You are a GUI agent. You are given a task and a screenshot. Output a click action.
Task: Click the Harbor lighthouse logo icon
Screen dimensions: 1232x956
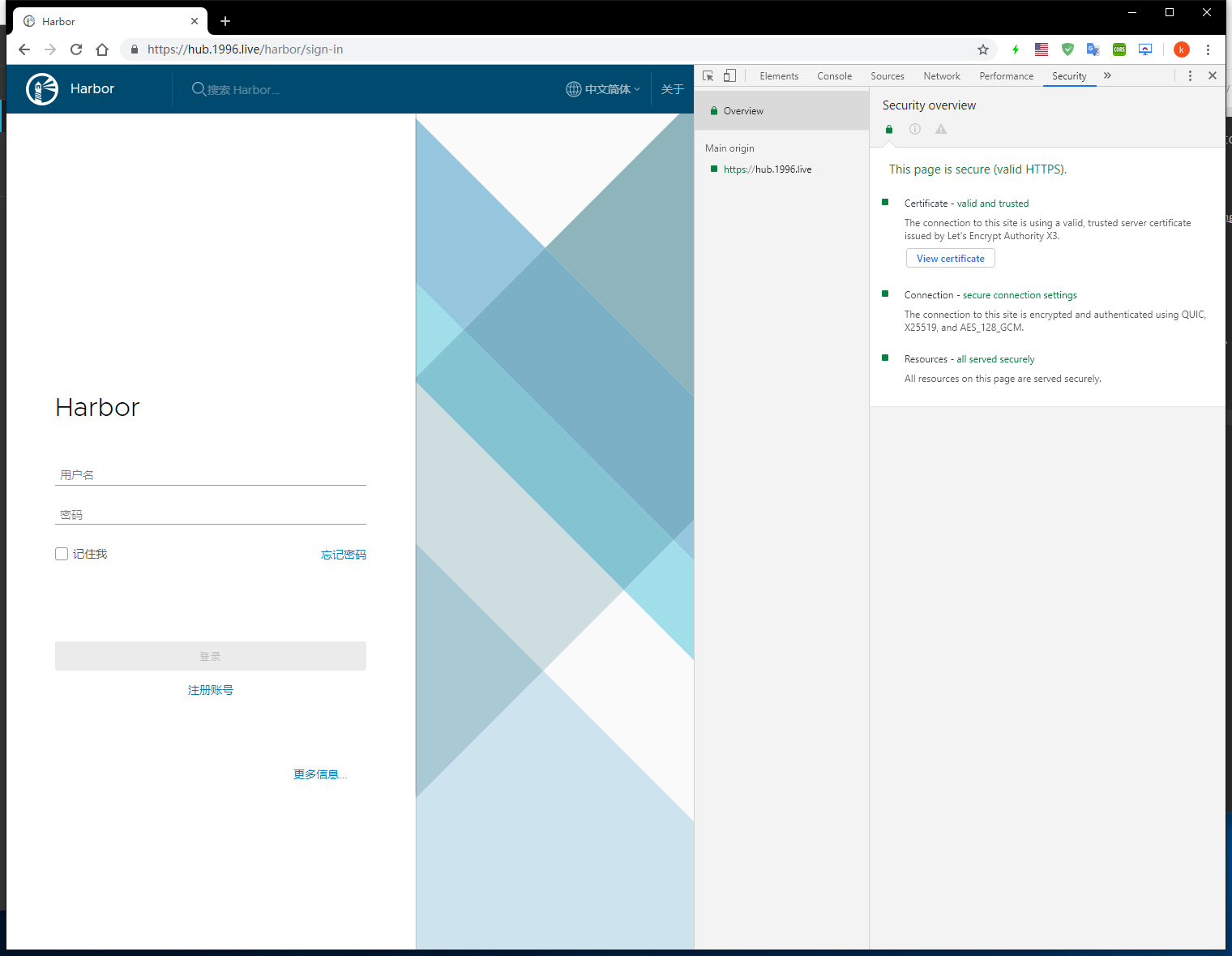click(x=42, y=89)
